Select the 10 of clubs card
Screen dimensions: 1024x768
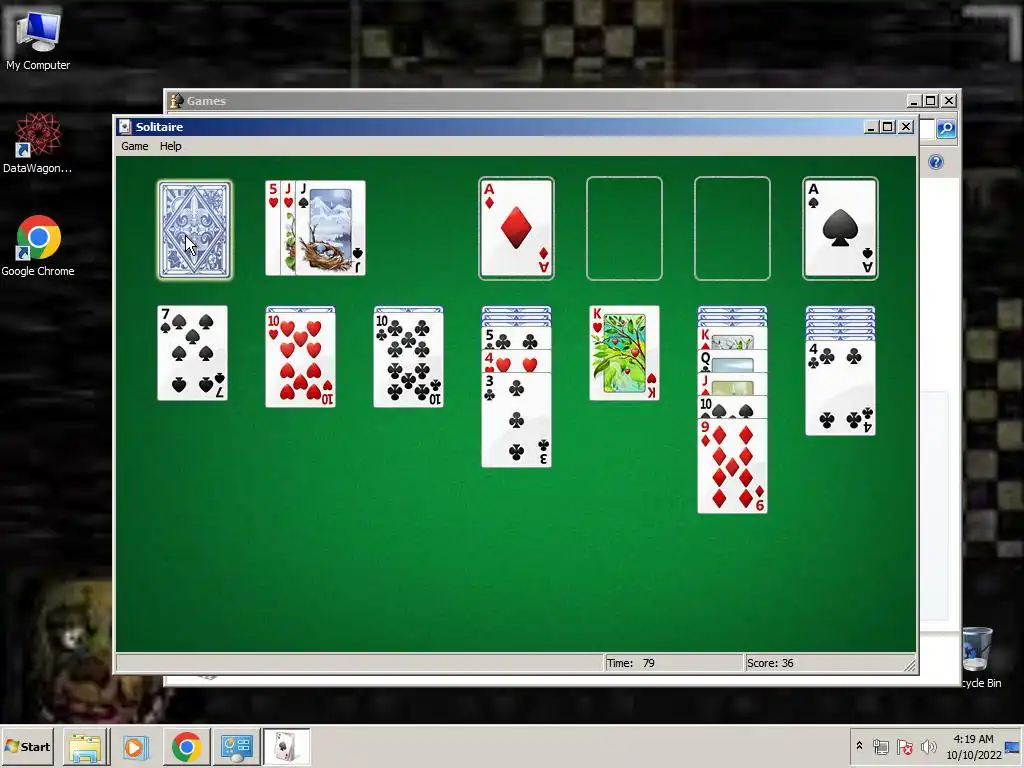(x=408, y=359)
